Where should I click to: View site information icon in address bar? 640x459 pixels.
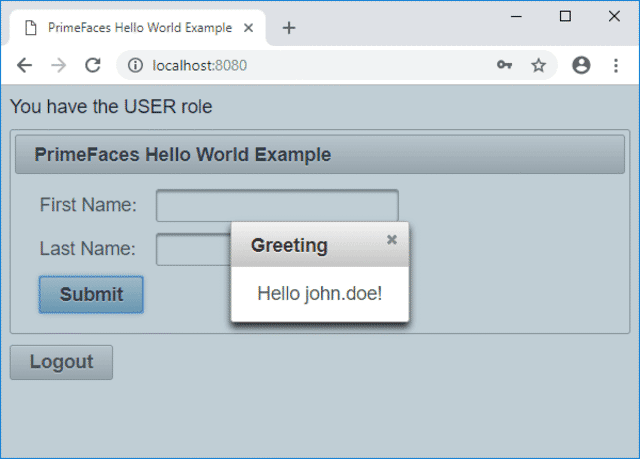pos(136,65)
